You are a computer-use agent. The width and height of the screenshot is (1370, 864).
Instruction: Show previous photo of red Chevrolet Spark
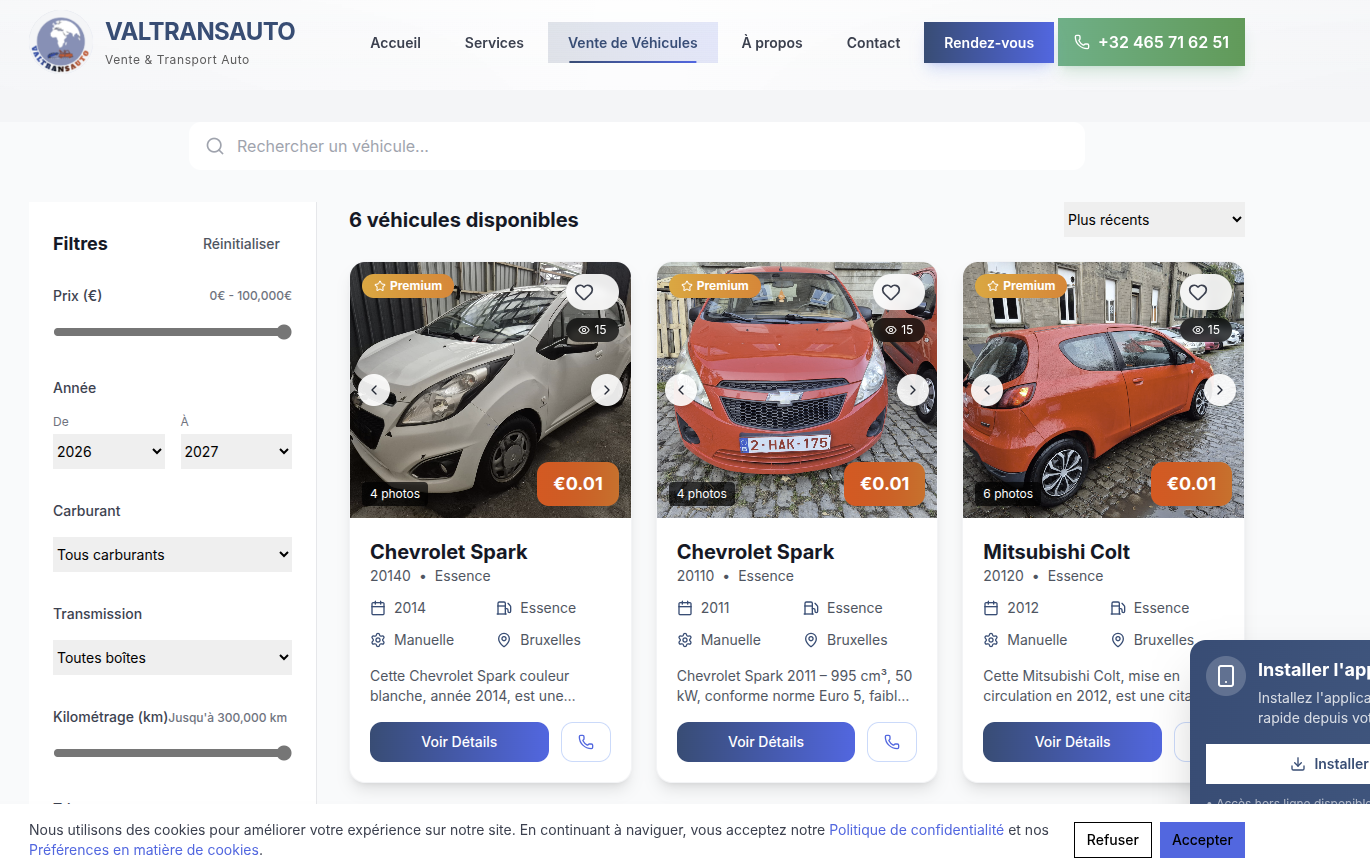(681, 390)
